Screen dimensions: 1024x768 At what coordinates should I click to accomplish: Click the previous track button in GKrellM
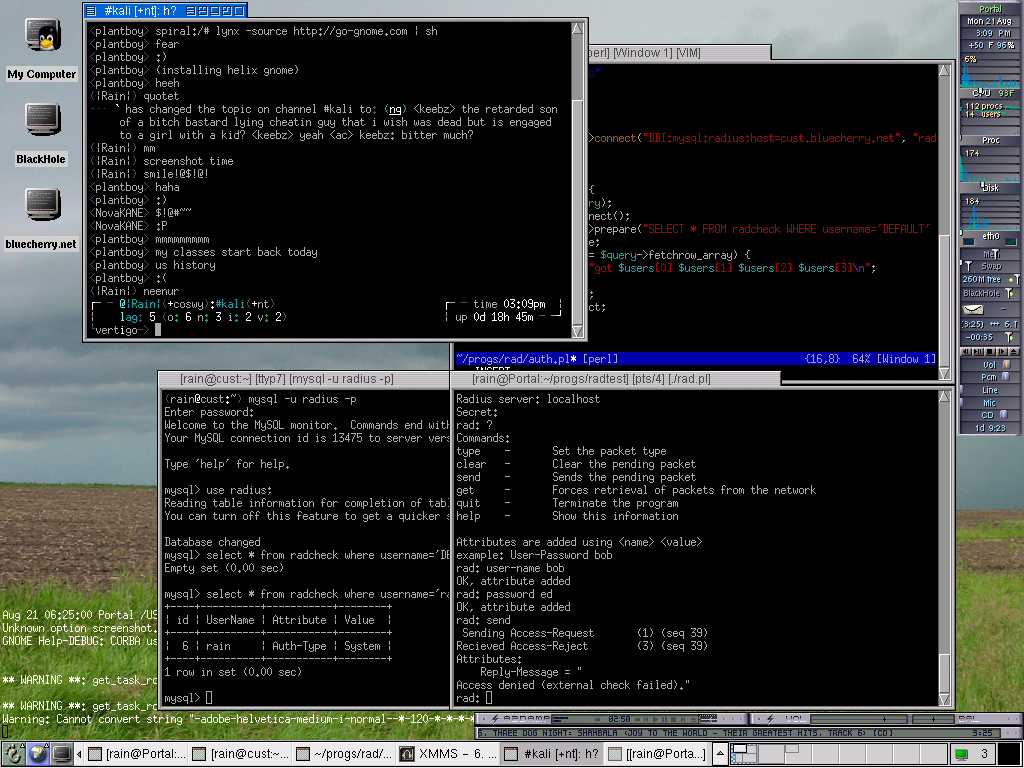[x=966, y=351]
